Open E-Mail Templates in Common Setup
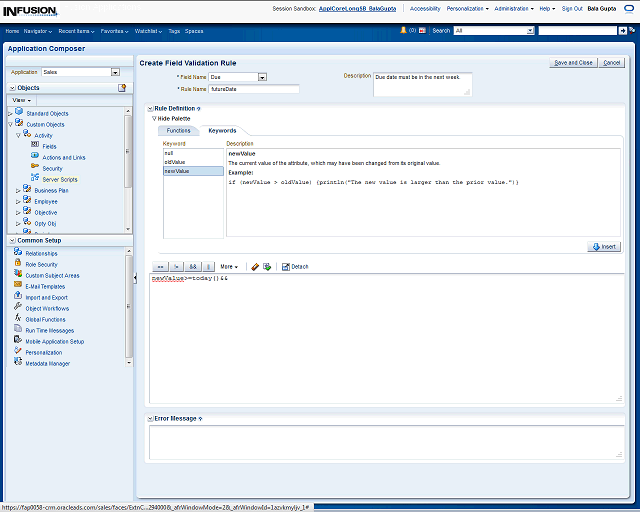Screen dimensions: 640x512 tap(45, 286)
